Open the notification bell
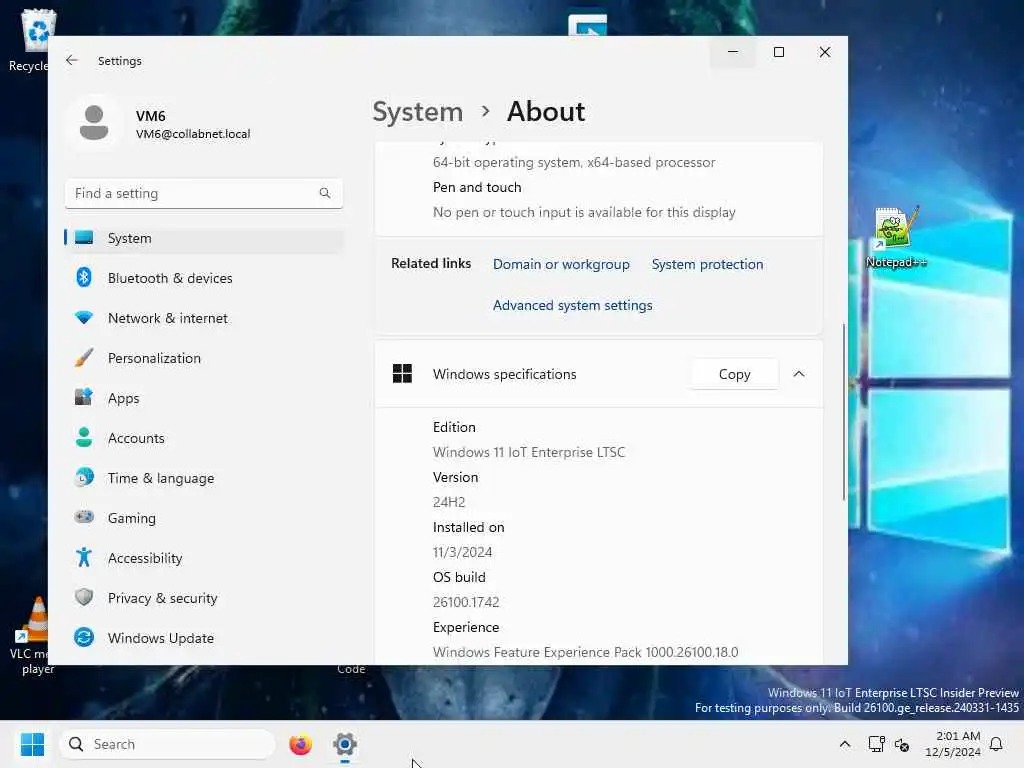This screenshot has width=1024, height=768. click(996, 744)
